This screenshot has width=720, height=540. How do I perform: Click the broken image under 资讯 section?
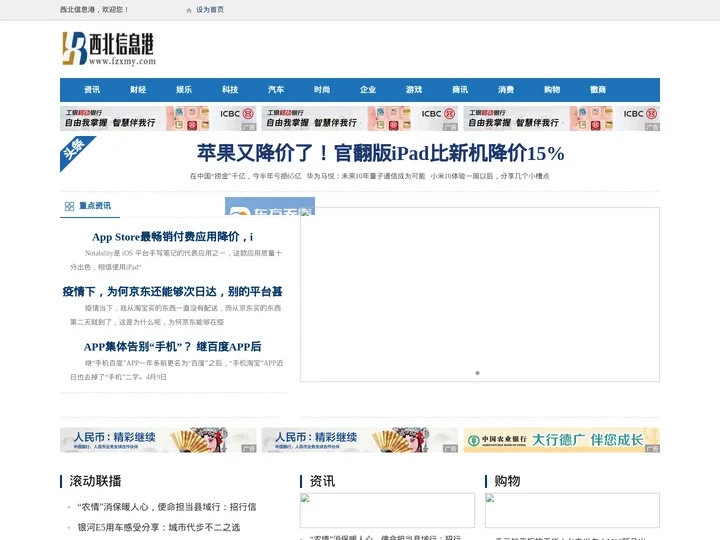(x=387, y=510)
